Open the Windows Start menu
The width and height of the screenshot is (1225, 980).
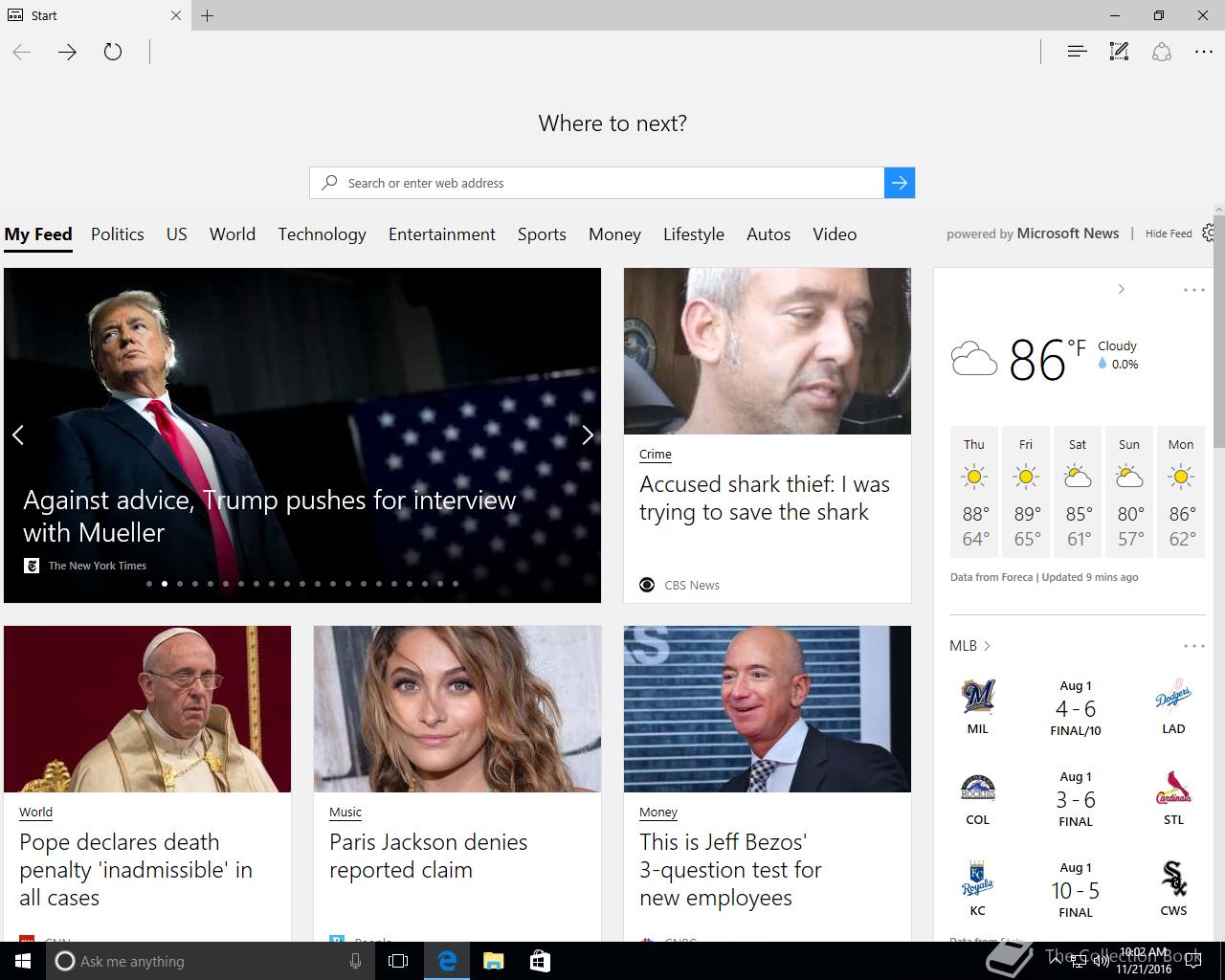[23, 961]
